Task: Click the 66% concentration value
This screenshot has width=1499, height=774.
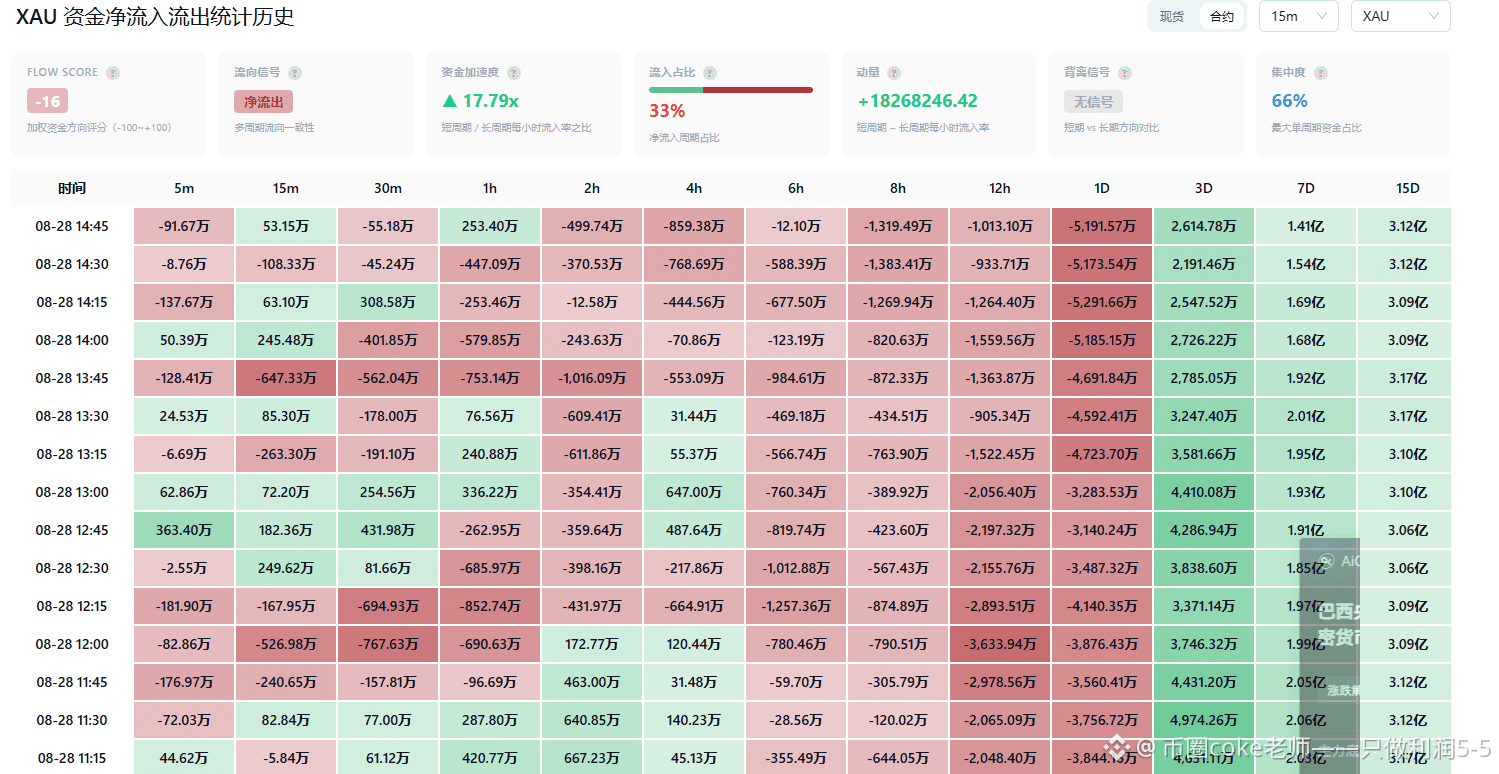Action: pos(1290,101)
